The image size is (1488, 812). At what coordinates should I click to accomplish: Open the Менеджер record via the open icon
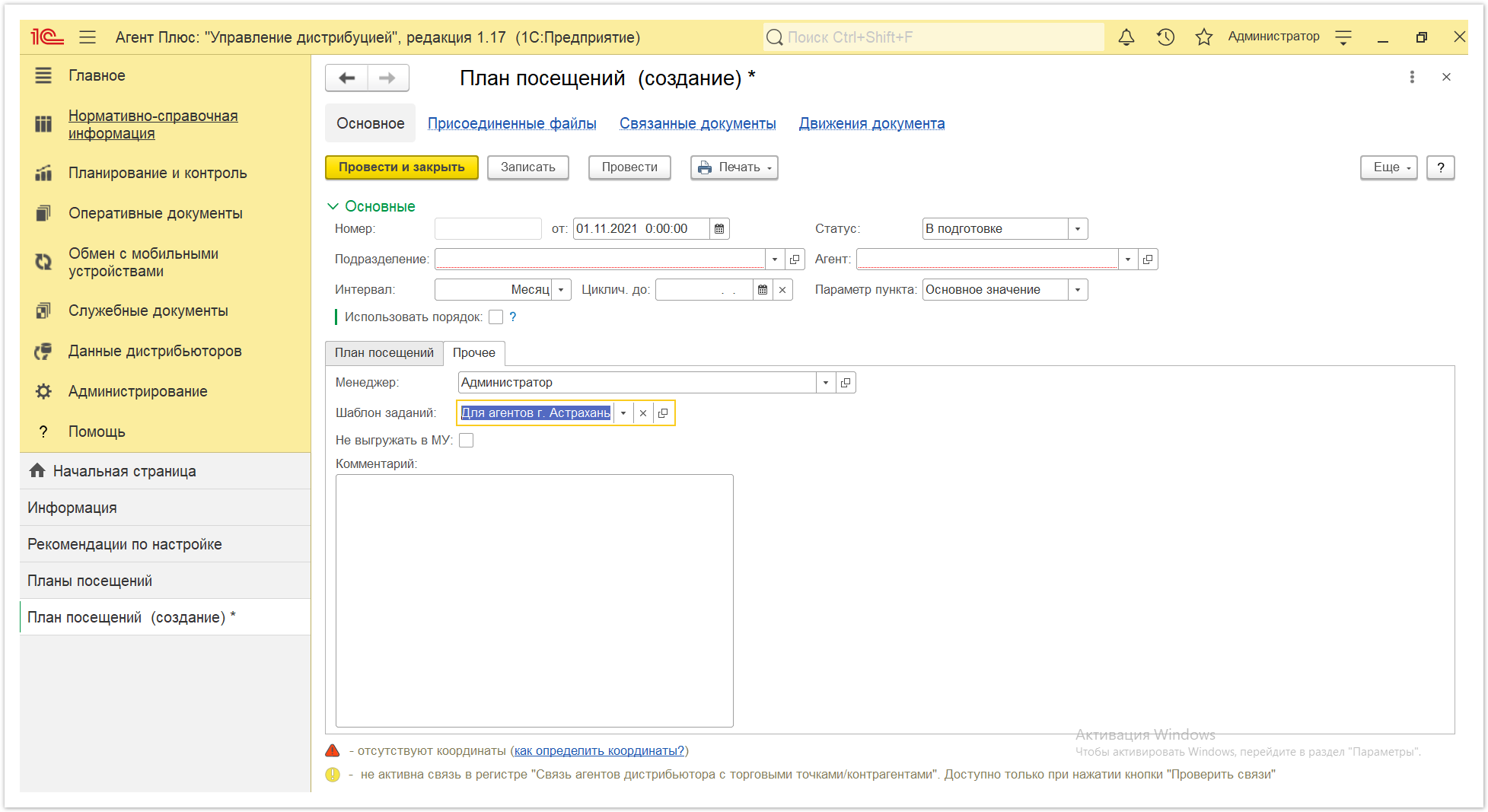(x=846, y=382)
